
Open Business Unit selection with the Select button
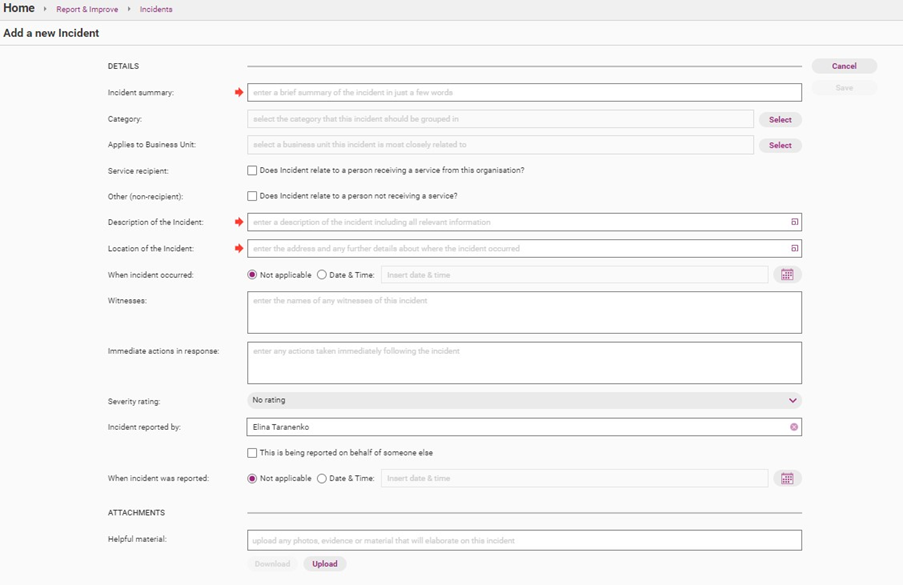780,144
